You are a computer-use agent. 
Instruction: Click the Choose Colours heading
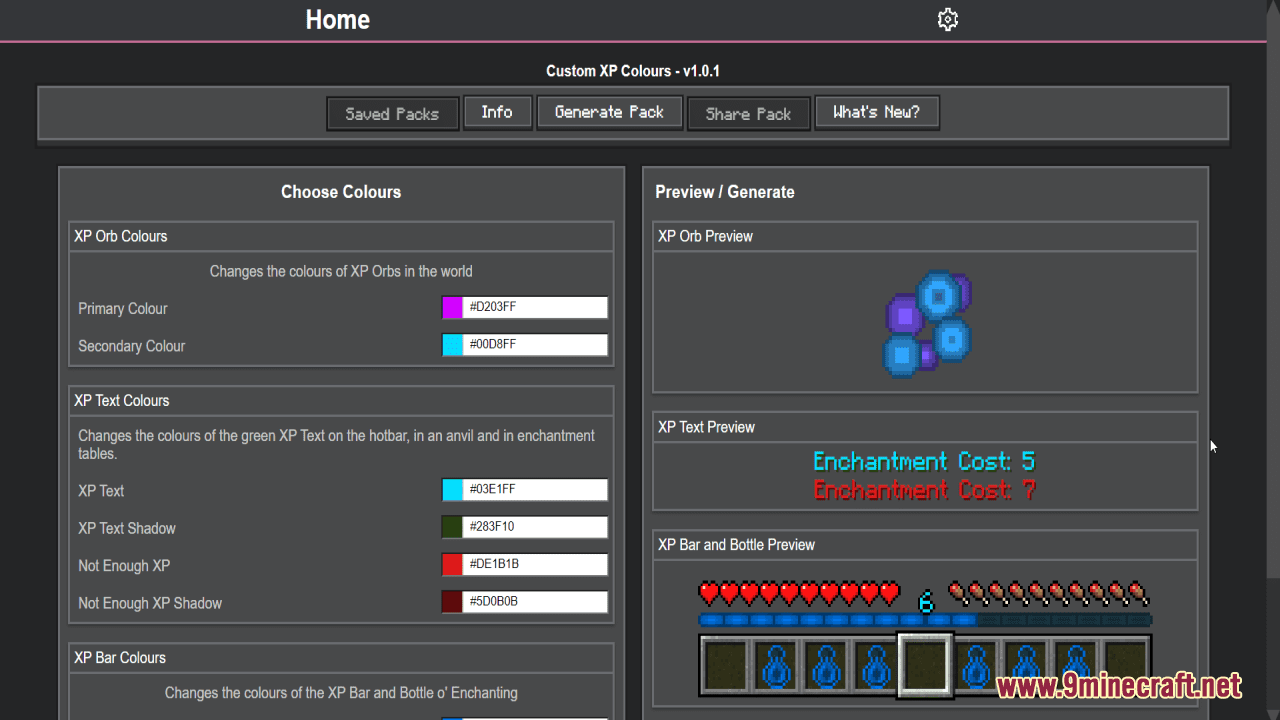tap(341, 192)
